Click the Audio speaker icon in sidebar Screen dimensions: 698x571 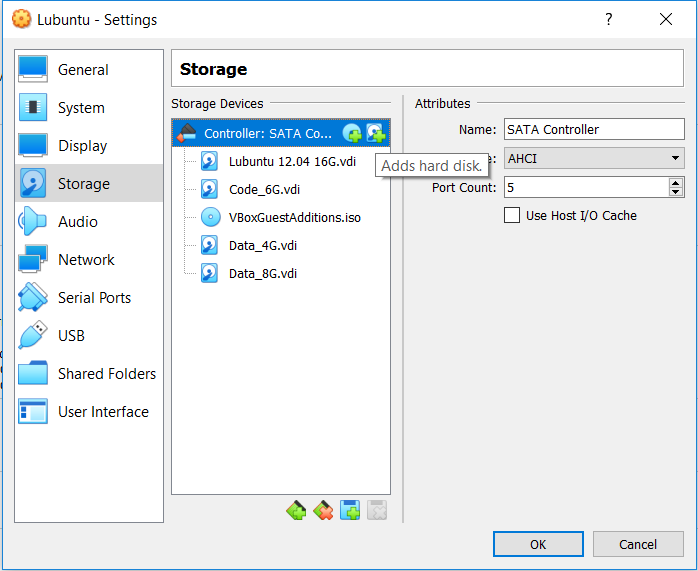[x=32, y=221]
